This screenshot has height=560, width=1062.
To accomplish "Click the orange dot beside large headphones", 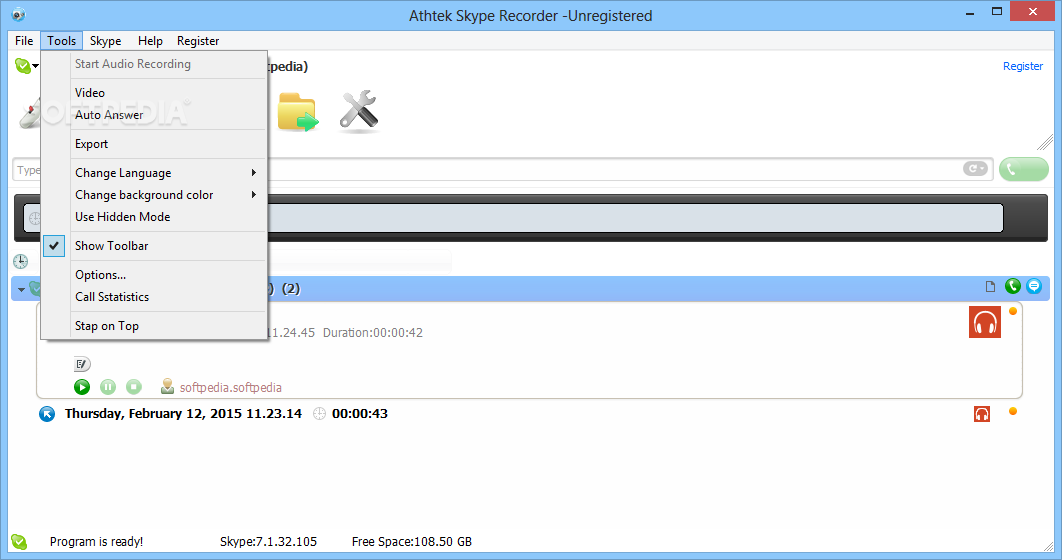I will 1013,311.
